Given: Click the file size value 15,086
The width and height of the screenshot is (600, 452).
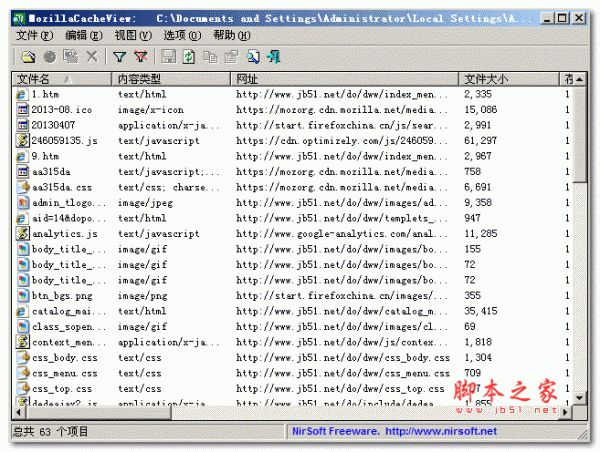Looking at the screenshot, I should [x=481, y=109].
